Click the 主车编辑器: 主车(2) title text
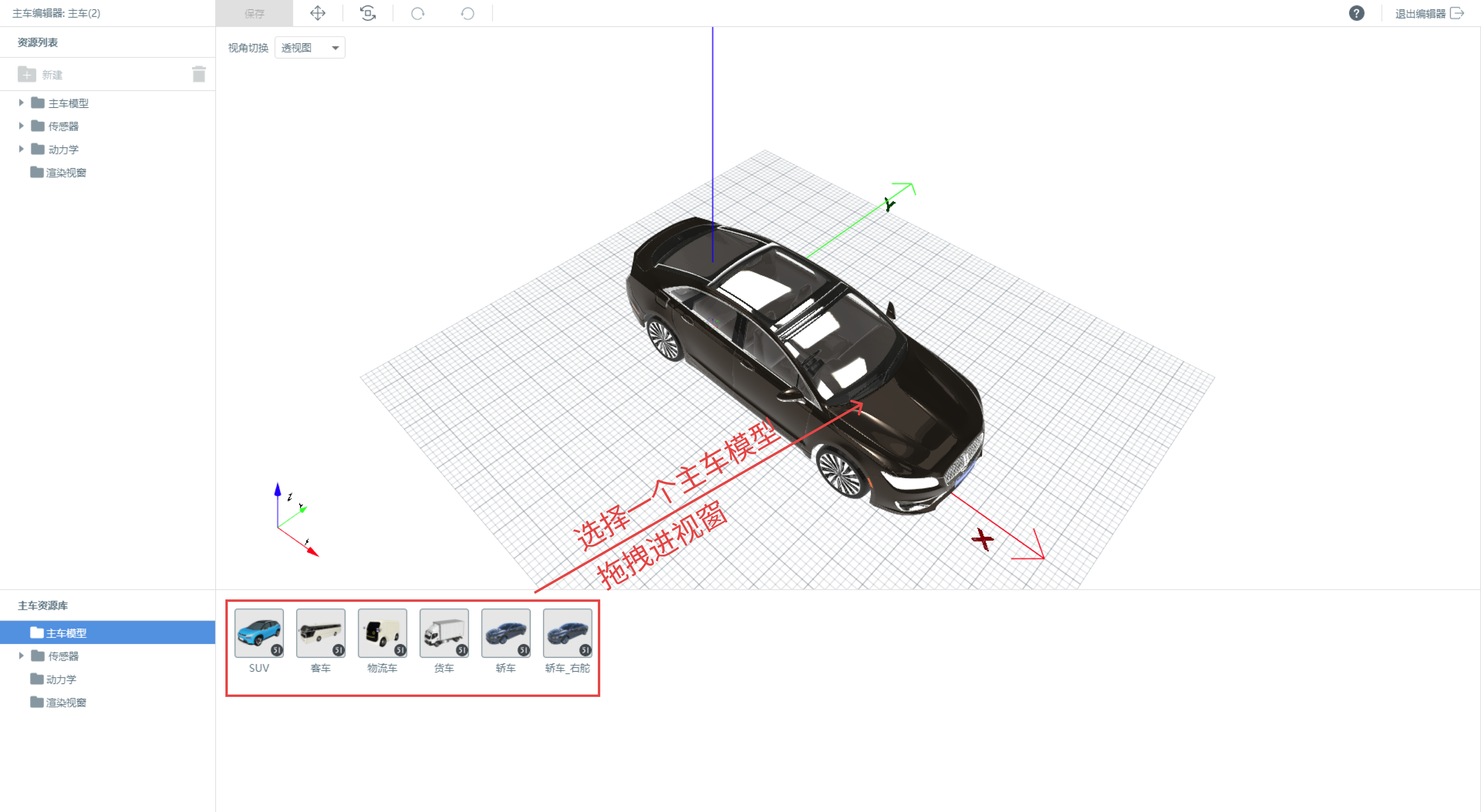This screenshot has width=1481, height=812. 56,13
